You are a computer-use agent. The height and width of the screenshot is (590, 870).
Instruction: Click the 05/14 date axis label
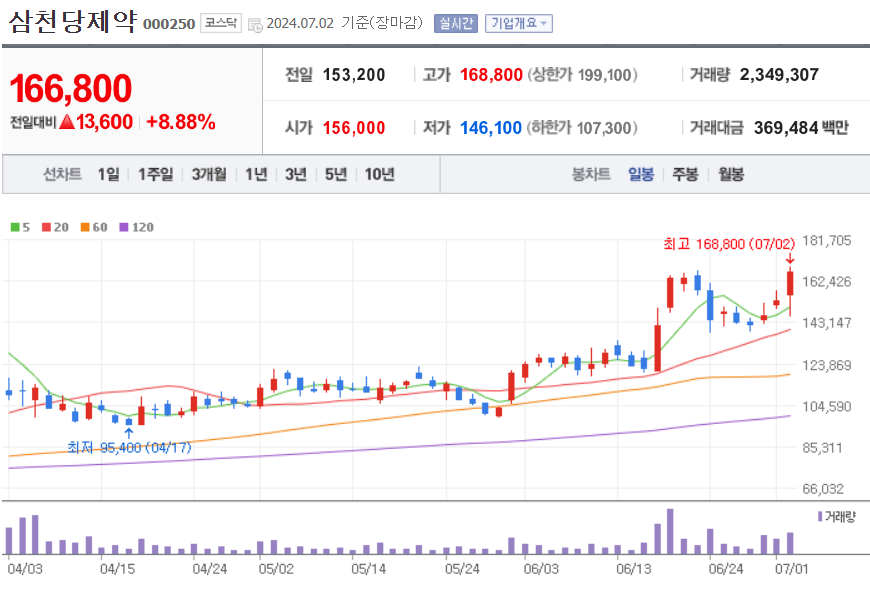pyautogui.click(x=368, y=569)
